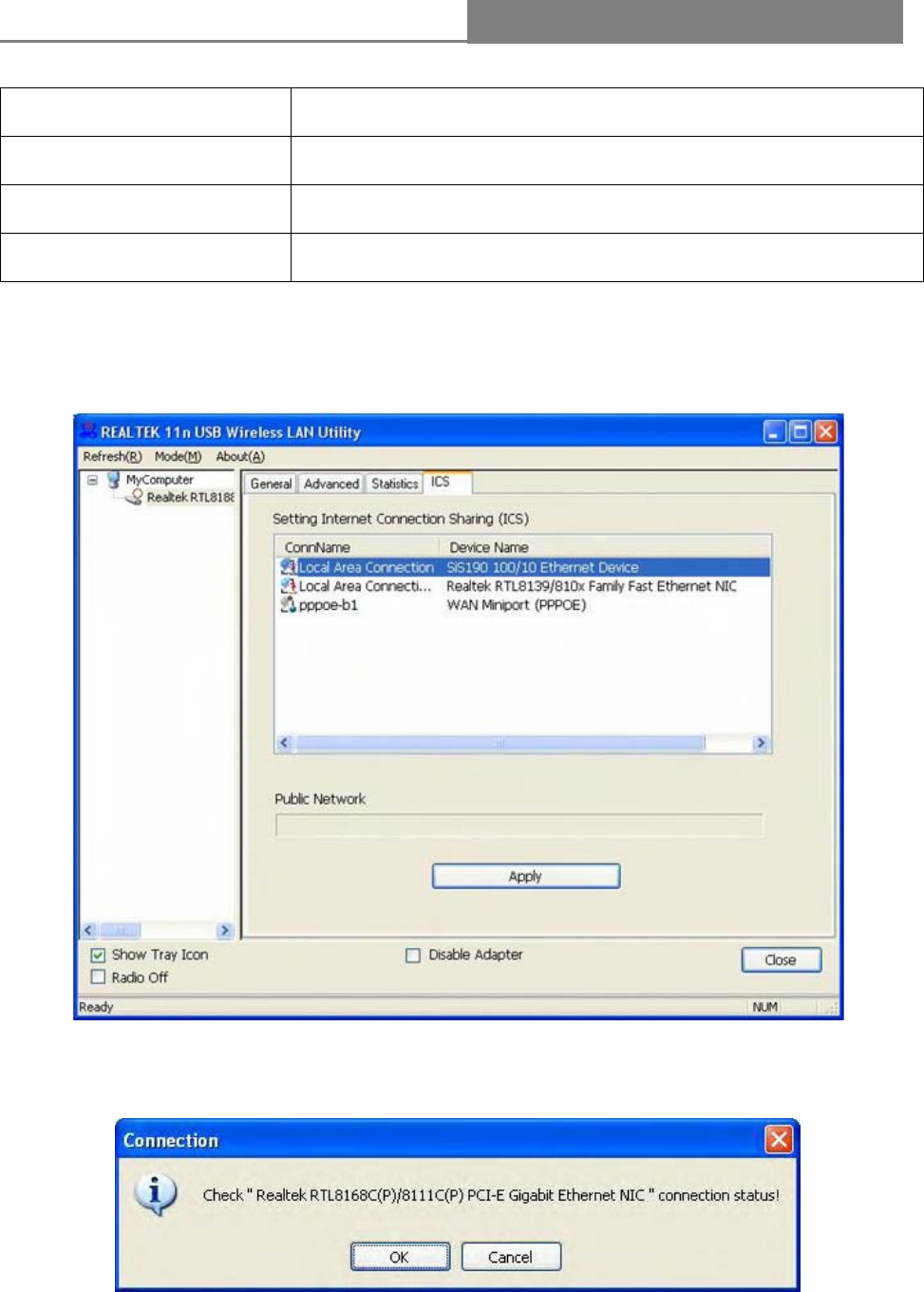Click the Close button in the utility
Image resolution: width=924 pixels, height=1292 pixels.
coord(782,959)
